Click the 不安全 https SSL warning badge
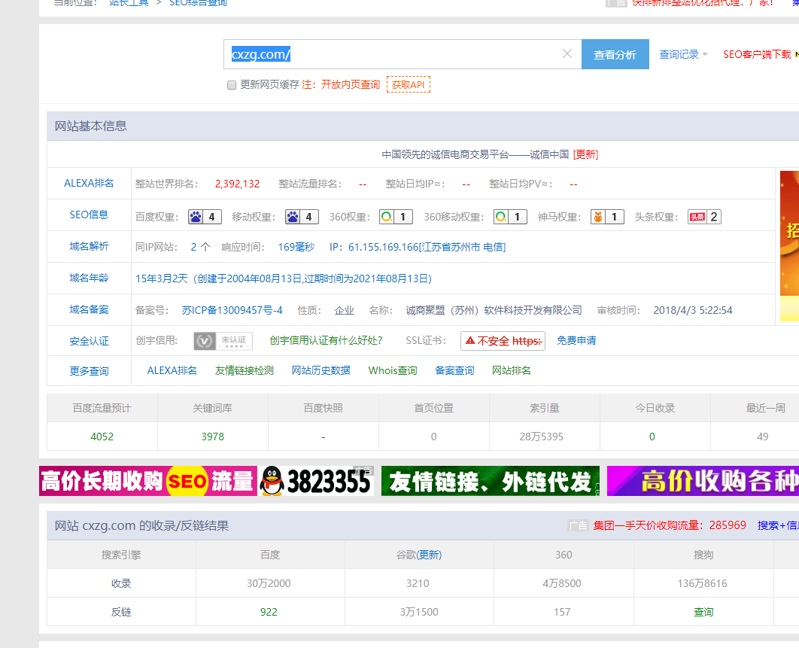 [x=503, y=341]
